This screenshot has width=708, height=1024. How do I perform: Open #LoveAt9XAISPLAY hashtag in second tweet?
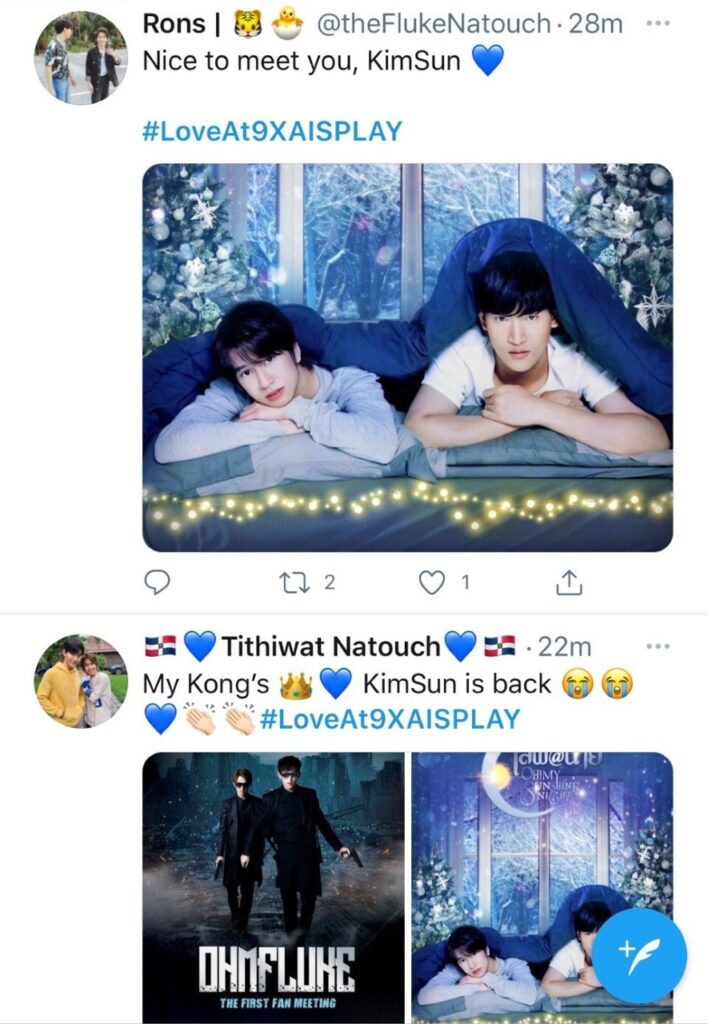click(389, 718)
